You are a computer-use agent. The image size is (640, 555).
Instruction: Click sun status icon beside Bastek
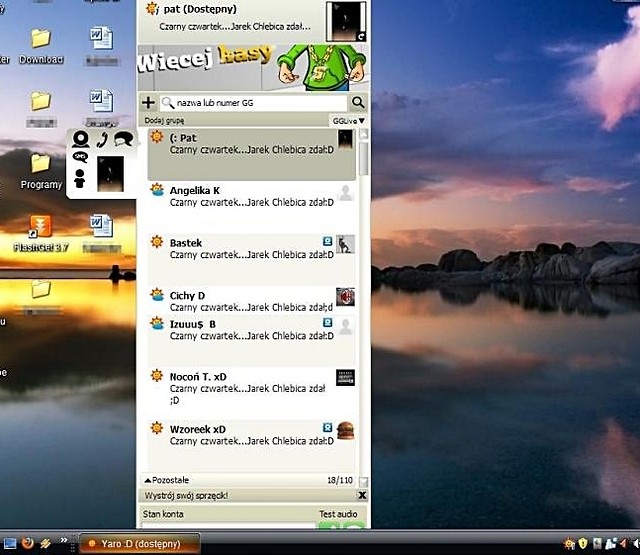pyautogui.click(x=157, y=241)
